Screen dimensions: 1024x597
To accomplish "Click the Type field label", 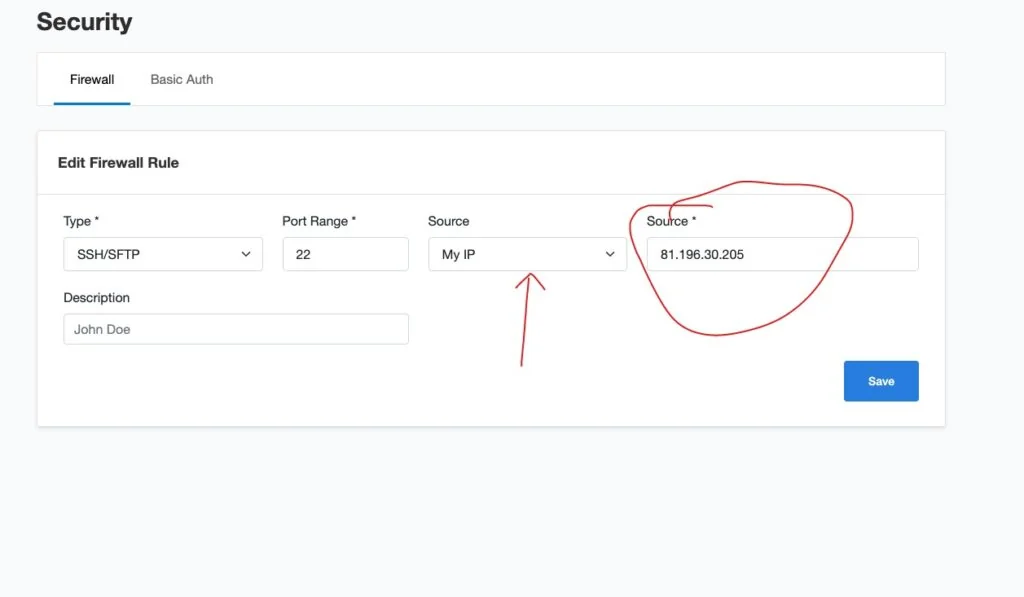I will click(80, 221).
